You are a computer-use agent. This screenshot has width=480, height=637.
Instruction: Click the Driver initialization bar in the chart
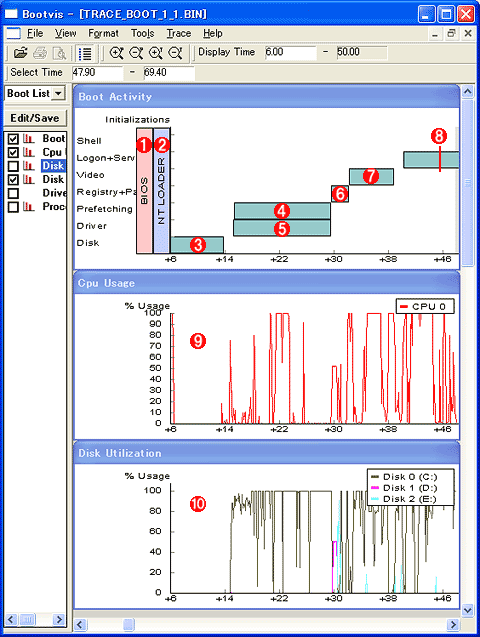pos(282,228)
